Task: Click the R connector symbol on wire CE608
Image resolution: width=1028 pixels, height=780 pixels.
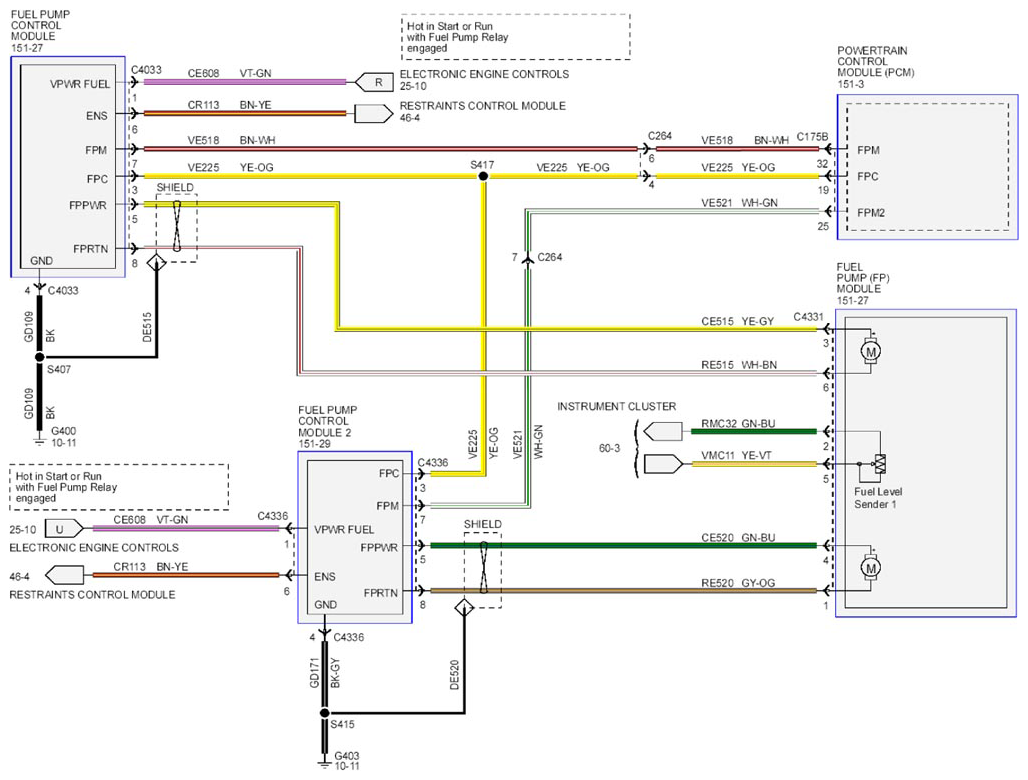Action: point(374,83)
